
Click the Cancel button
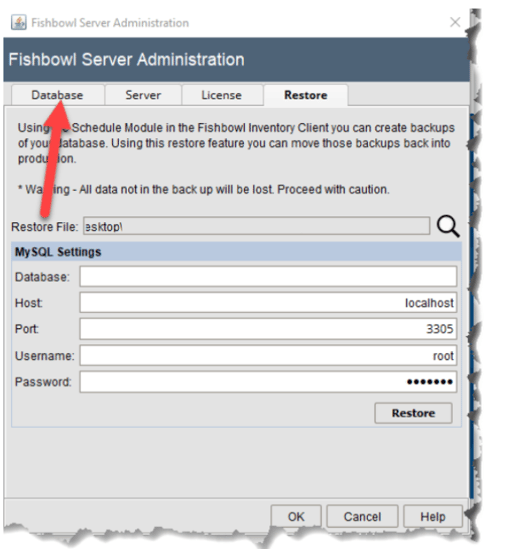(362, 516)
